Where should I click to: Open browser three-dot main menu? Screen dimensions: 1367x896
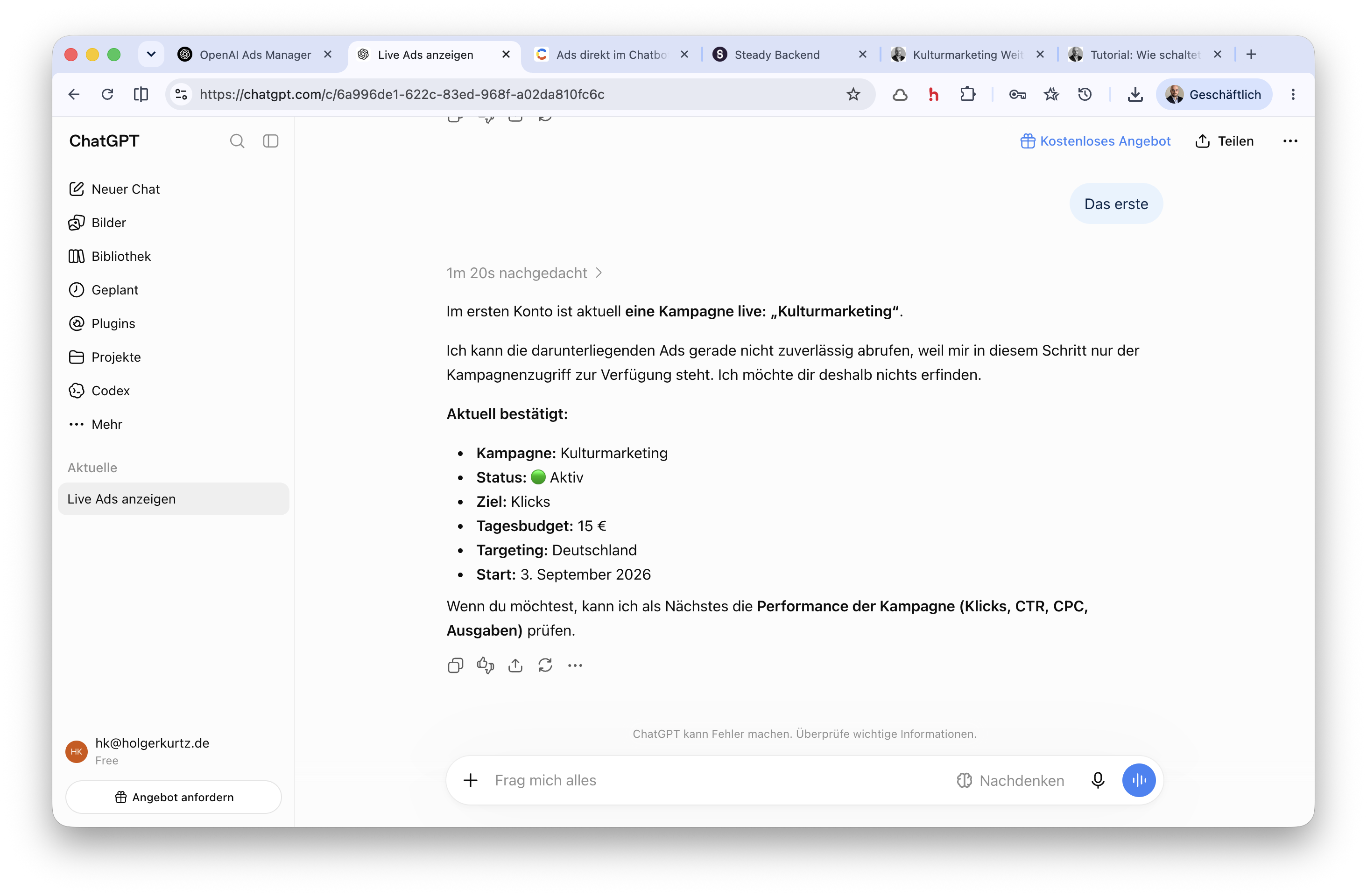coord(1293,94)
